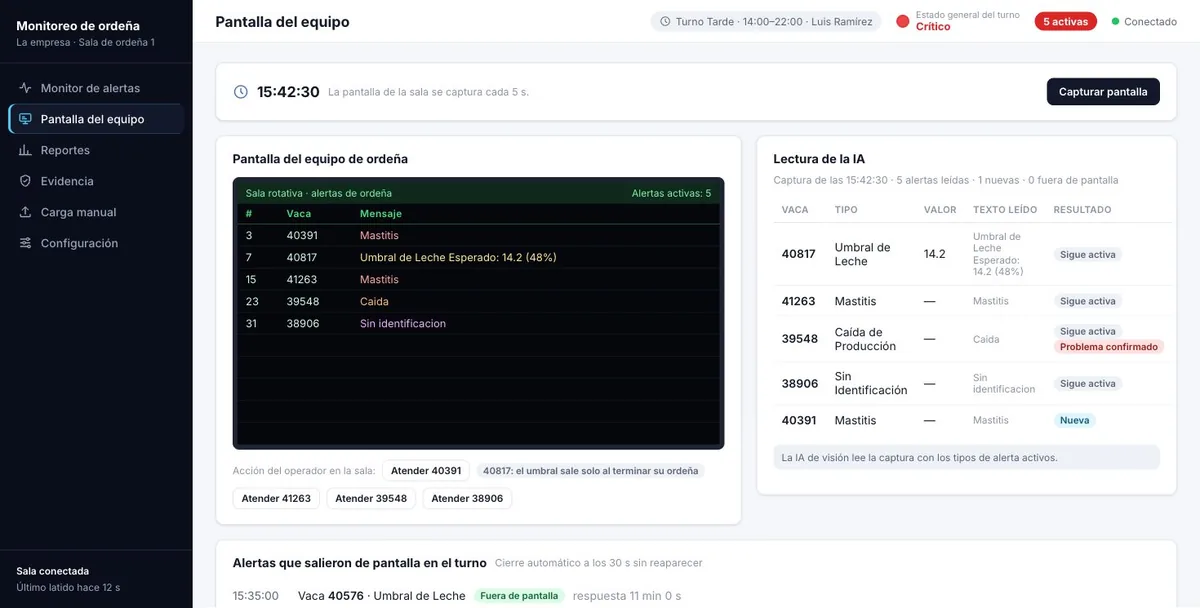Click the Monitor de alertas pulse icon
This screenshot has height=608, width=1200.
26,88
